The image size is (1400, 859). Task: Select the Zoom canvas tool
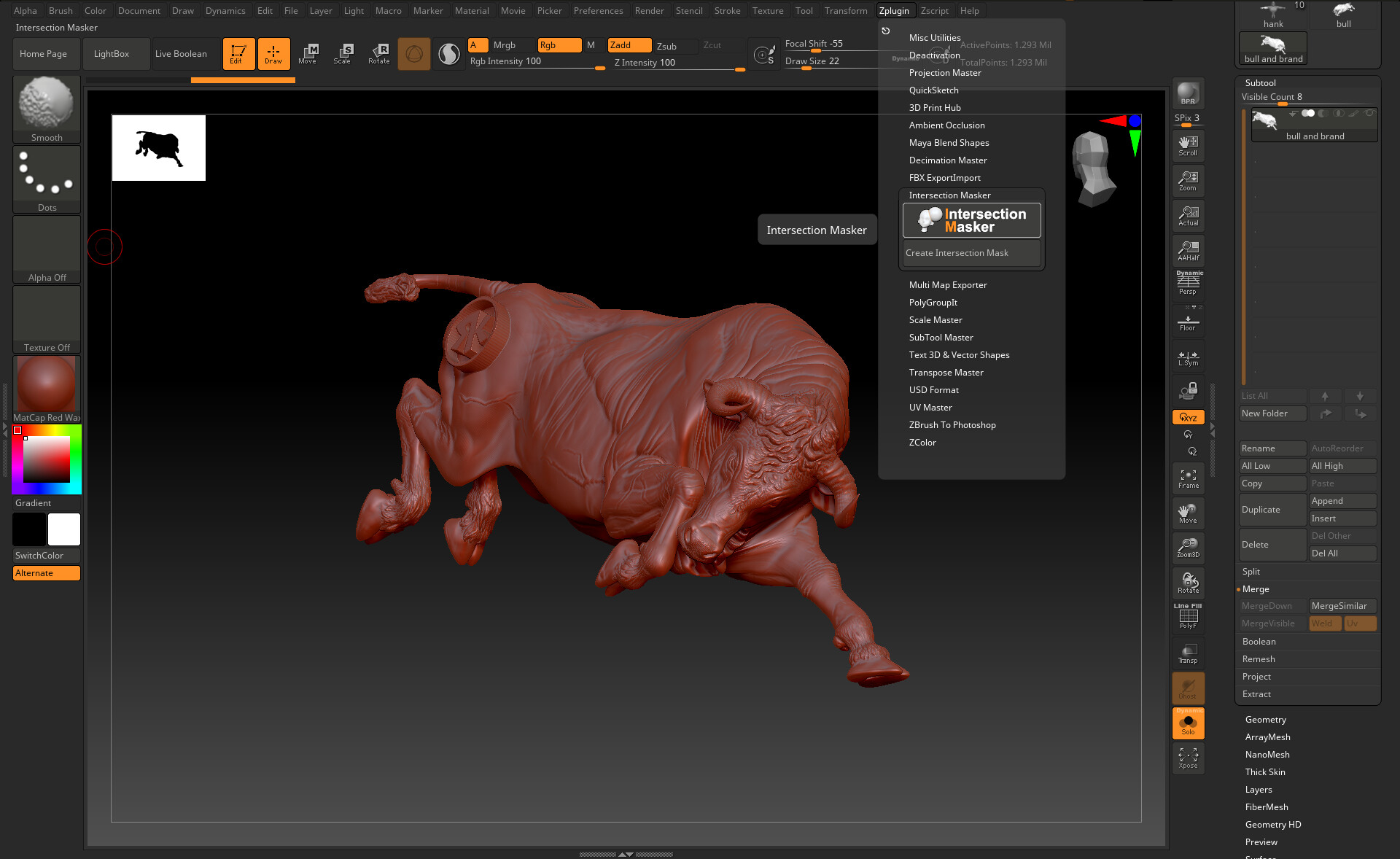pyautogui.click(x=1188, y=180)
